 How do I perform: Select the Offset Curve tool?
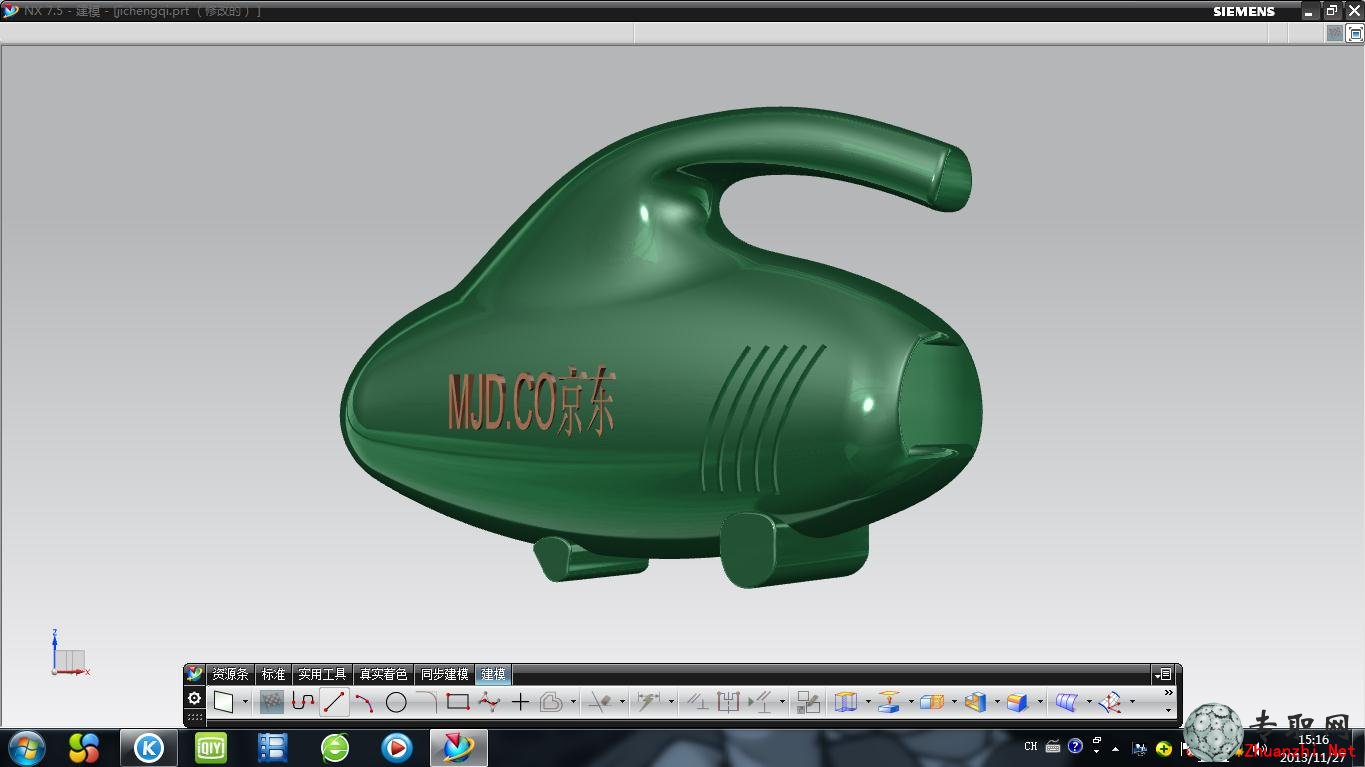click(x=551, y=702)
